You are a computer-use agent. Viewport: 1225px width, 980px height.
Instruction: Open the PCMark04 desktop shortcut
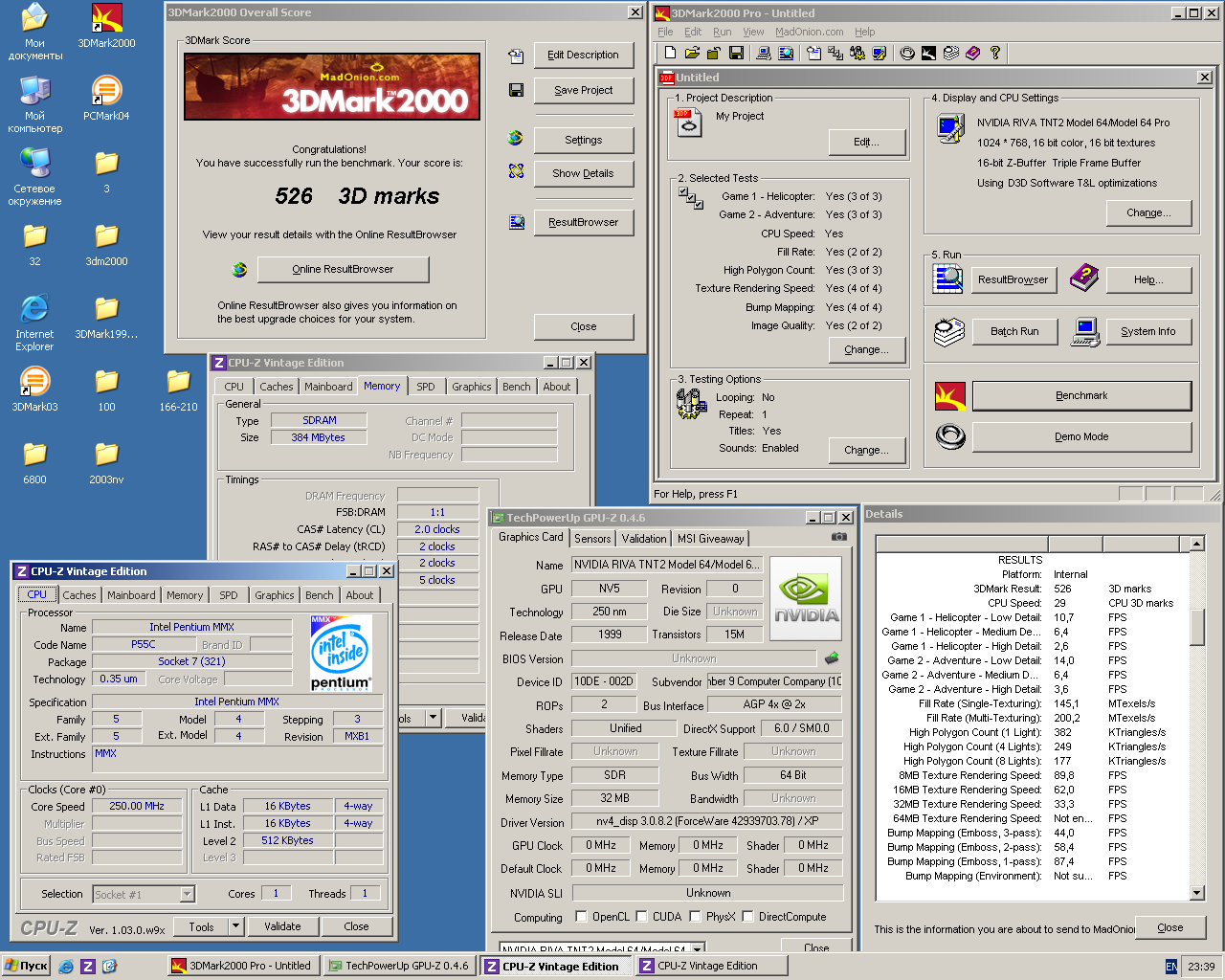106,99
